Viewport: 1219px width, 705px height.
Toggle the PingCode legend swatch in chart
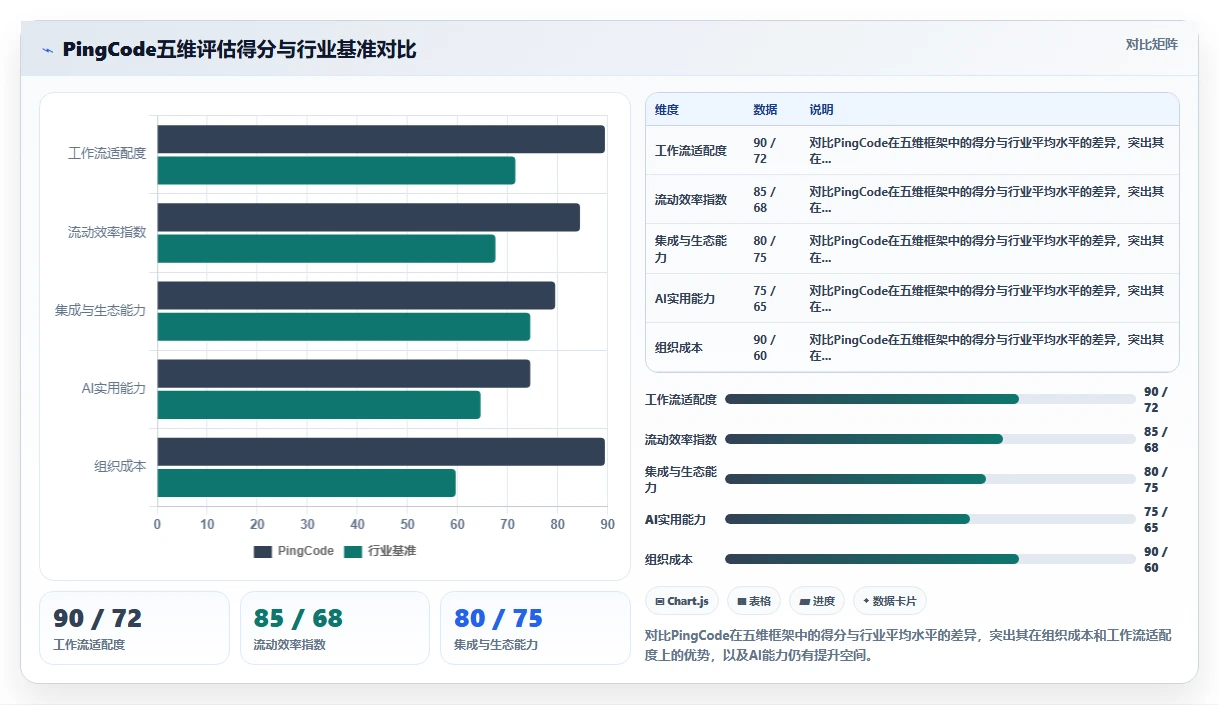pos(263,552)
